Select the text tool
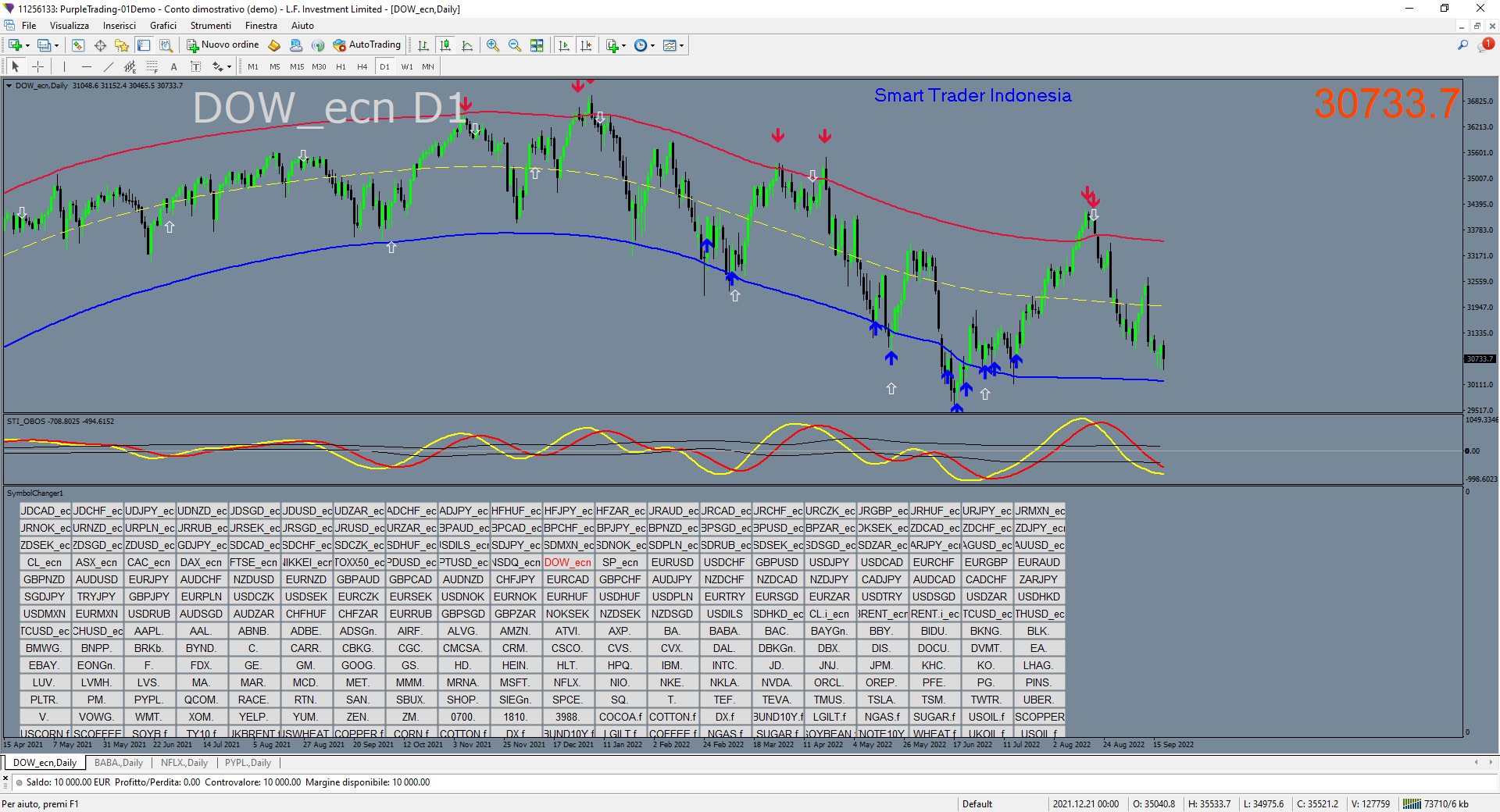Viewport: 1500px width, 812px height. pyautogui.click(x=173, y=66)
